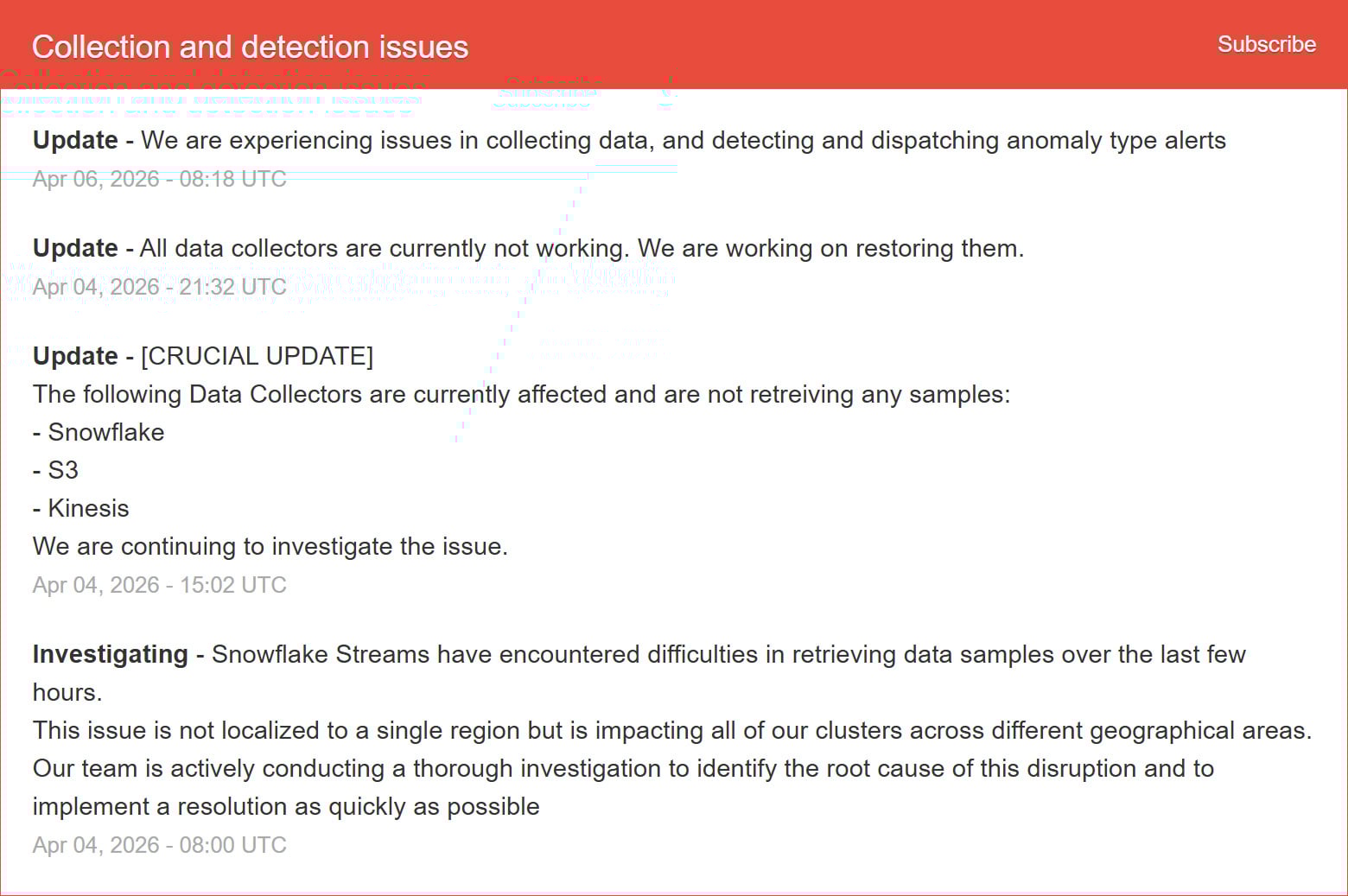
Task: Select the Snowflake list item
Action: pos(98,432)
